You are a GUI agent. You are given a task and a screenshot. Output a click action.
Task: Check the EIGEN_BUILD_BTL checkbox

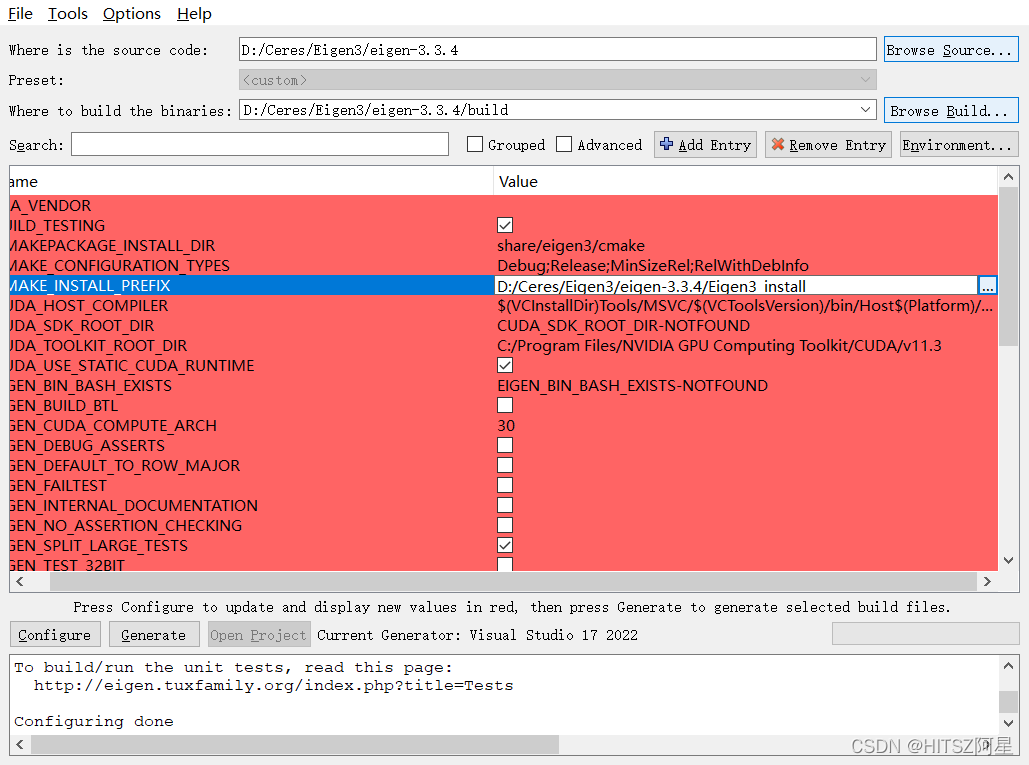click(505, 405)
